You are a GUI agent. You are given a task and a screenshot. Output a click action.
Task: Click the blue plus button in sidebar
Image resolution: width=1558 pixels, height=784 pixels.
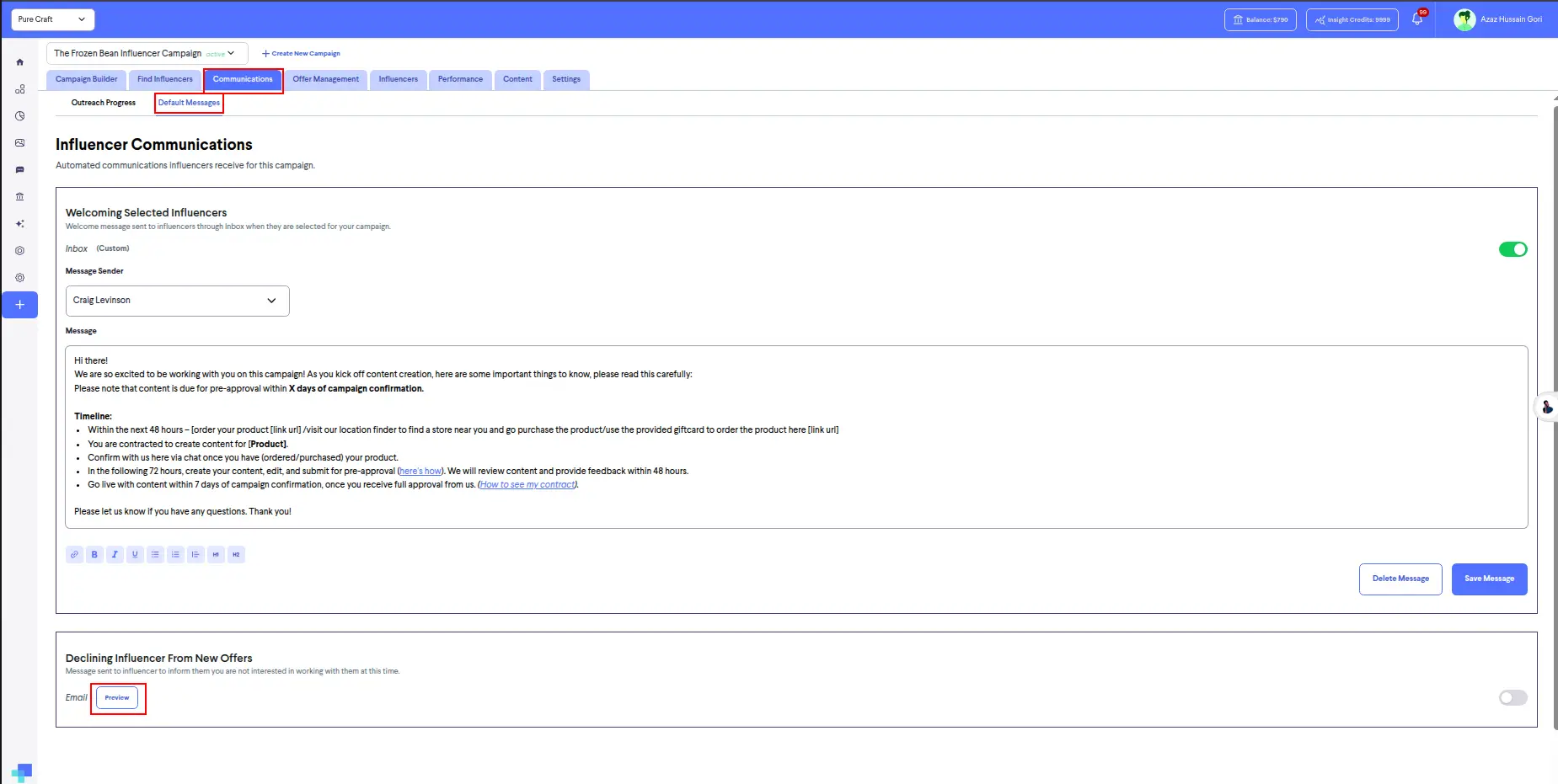[19, 305]
